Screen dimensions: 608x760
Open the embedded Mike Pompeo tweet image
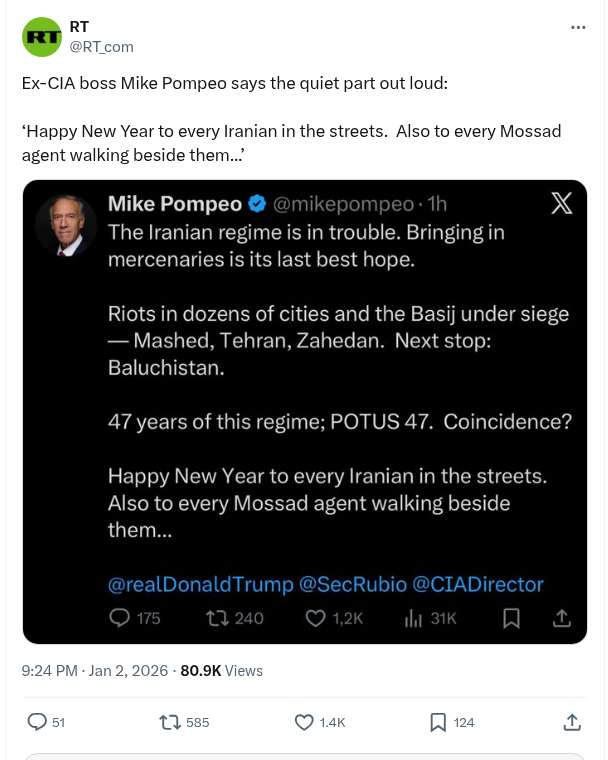304,410
